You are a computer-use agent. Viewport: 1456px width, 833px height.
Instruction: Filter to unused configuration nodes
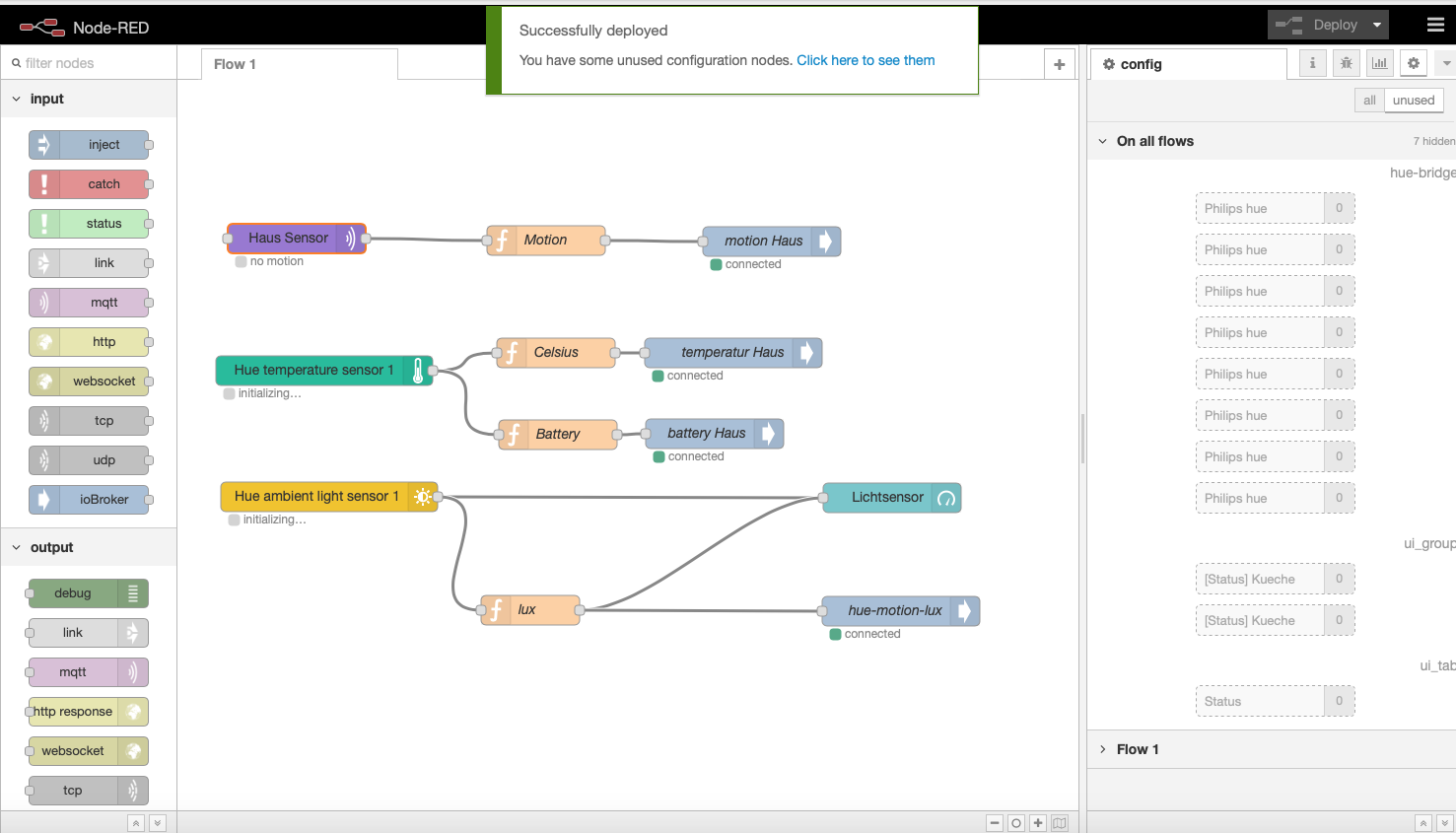[1414, 101]
